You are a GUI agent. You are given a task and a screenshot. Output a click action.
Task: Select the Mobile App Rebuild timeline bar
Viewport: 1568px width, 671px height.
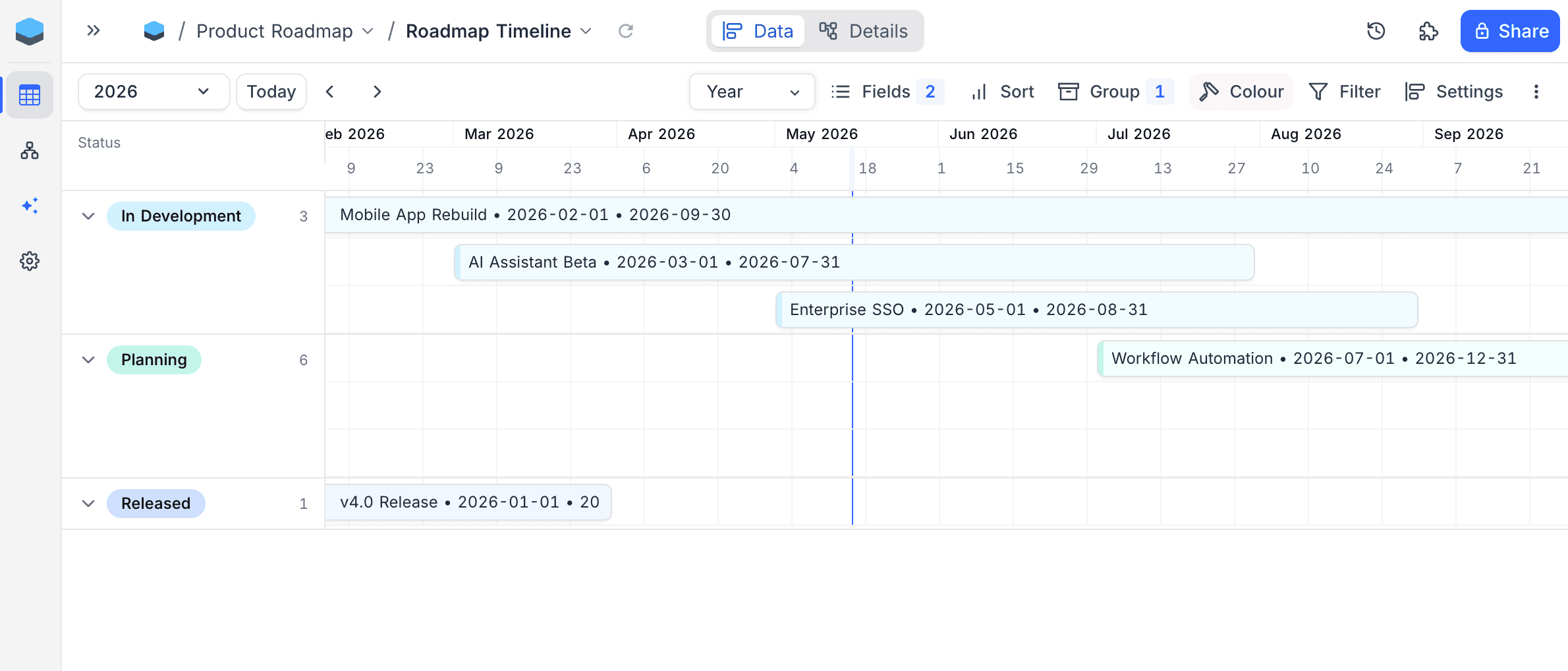point(946,215)
